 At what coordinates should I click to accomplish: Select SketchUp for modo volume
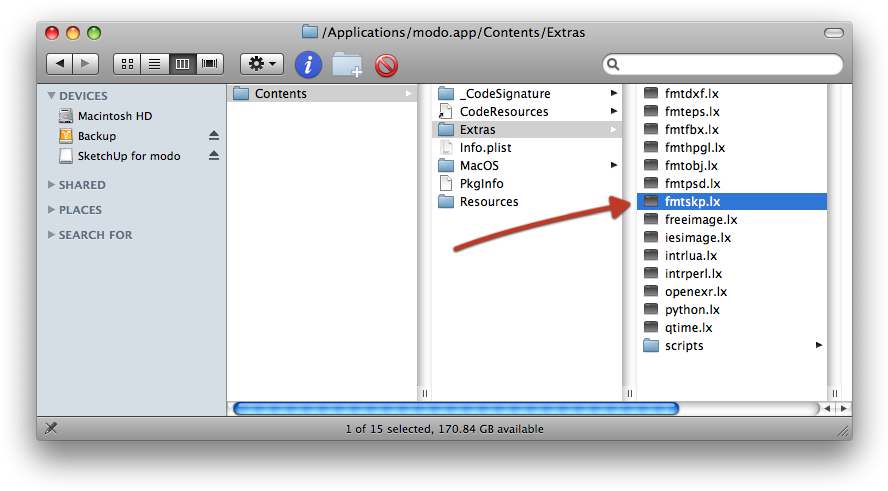(x=129, y=156)
